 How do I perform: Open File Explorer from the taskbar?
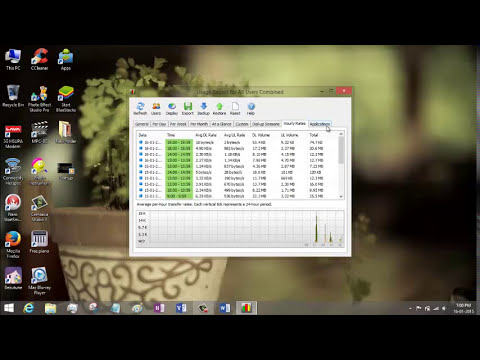point(50,308)
